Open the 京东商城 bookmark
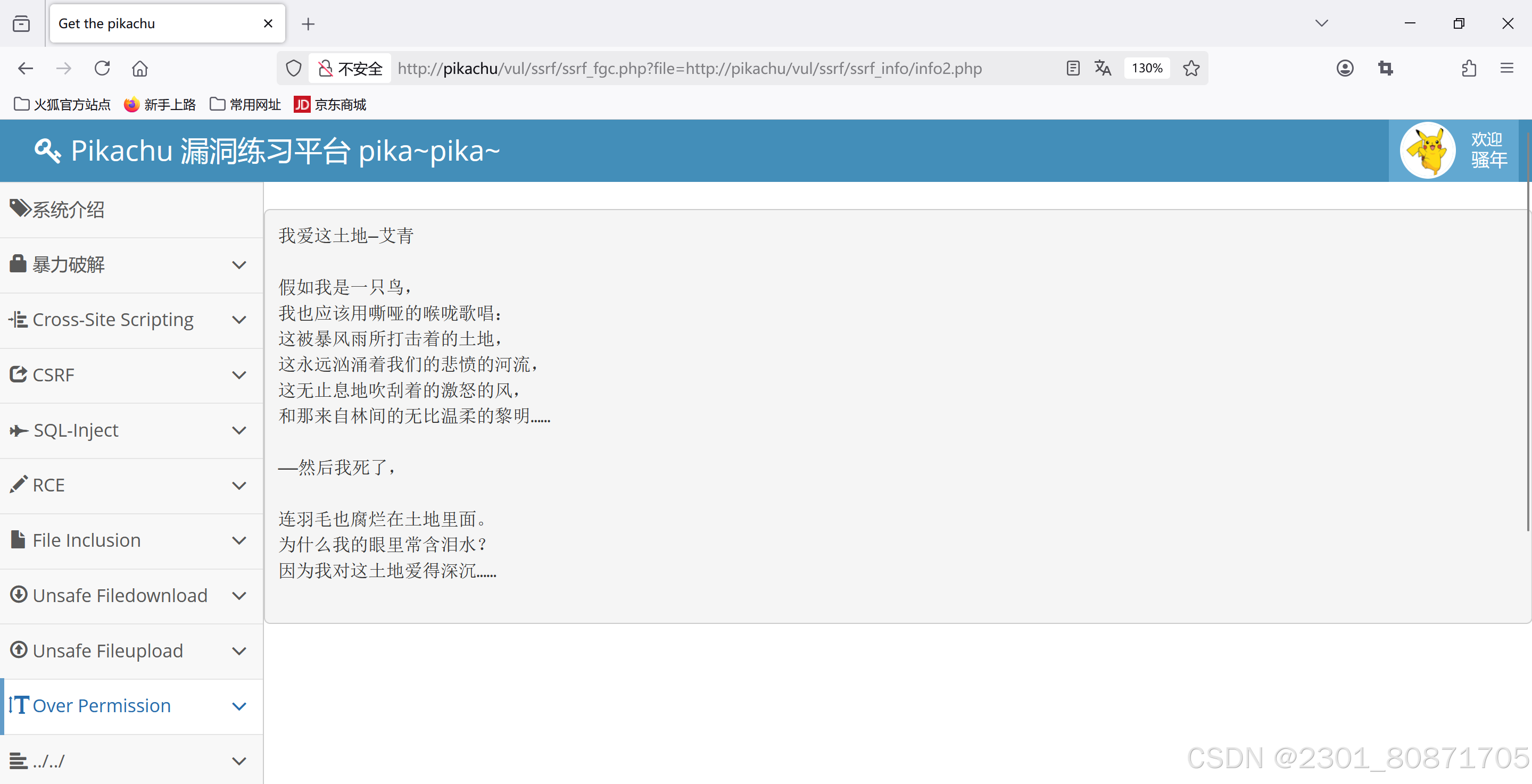The height and width of the screenshot is (784, 1532). 330,105
